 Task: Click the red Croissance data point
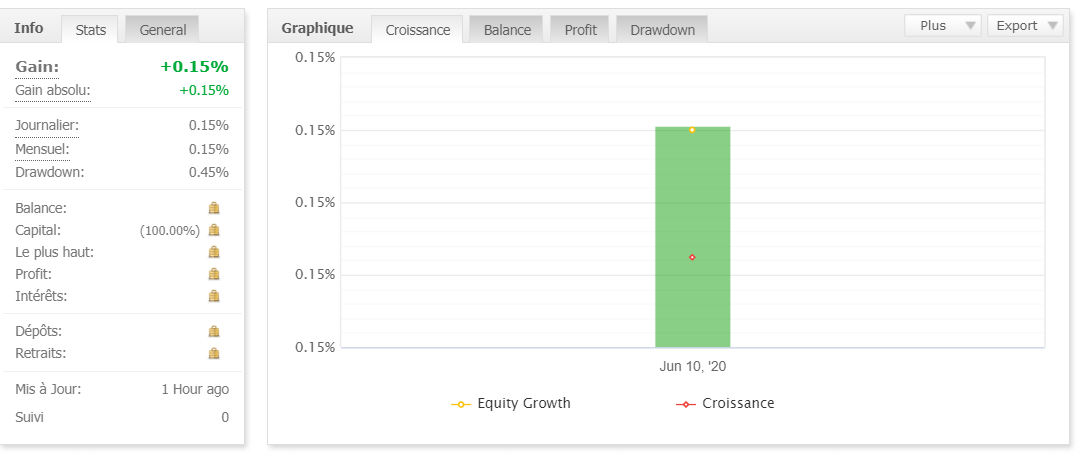coord(692,257)
